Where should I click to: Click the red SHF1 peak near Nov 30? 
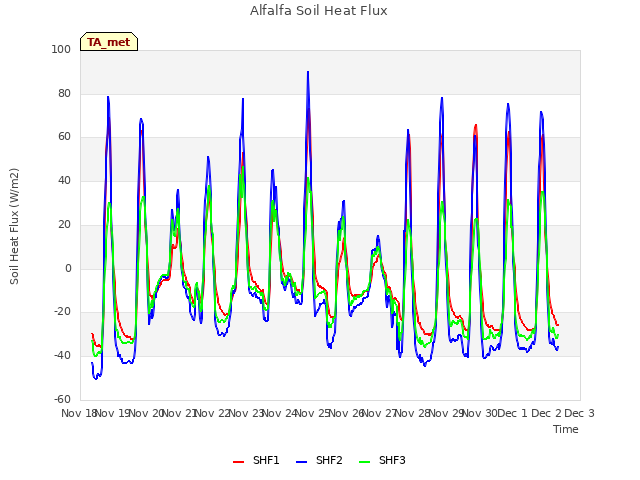tap(476, 125)
